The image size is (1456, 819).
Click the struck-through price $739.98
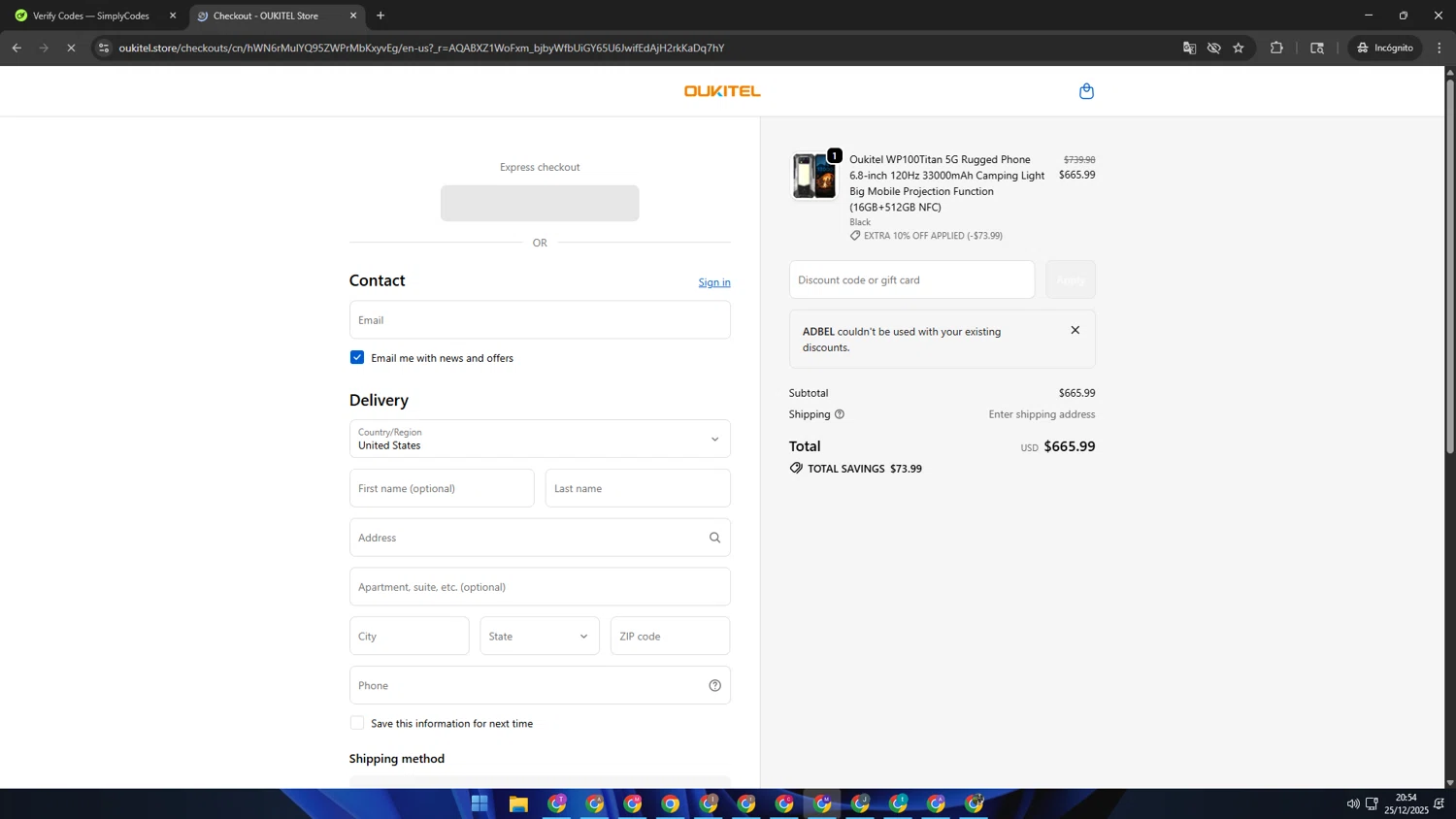(1079, 160)
